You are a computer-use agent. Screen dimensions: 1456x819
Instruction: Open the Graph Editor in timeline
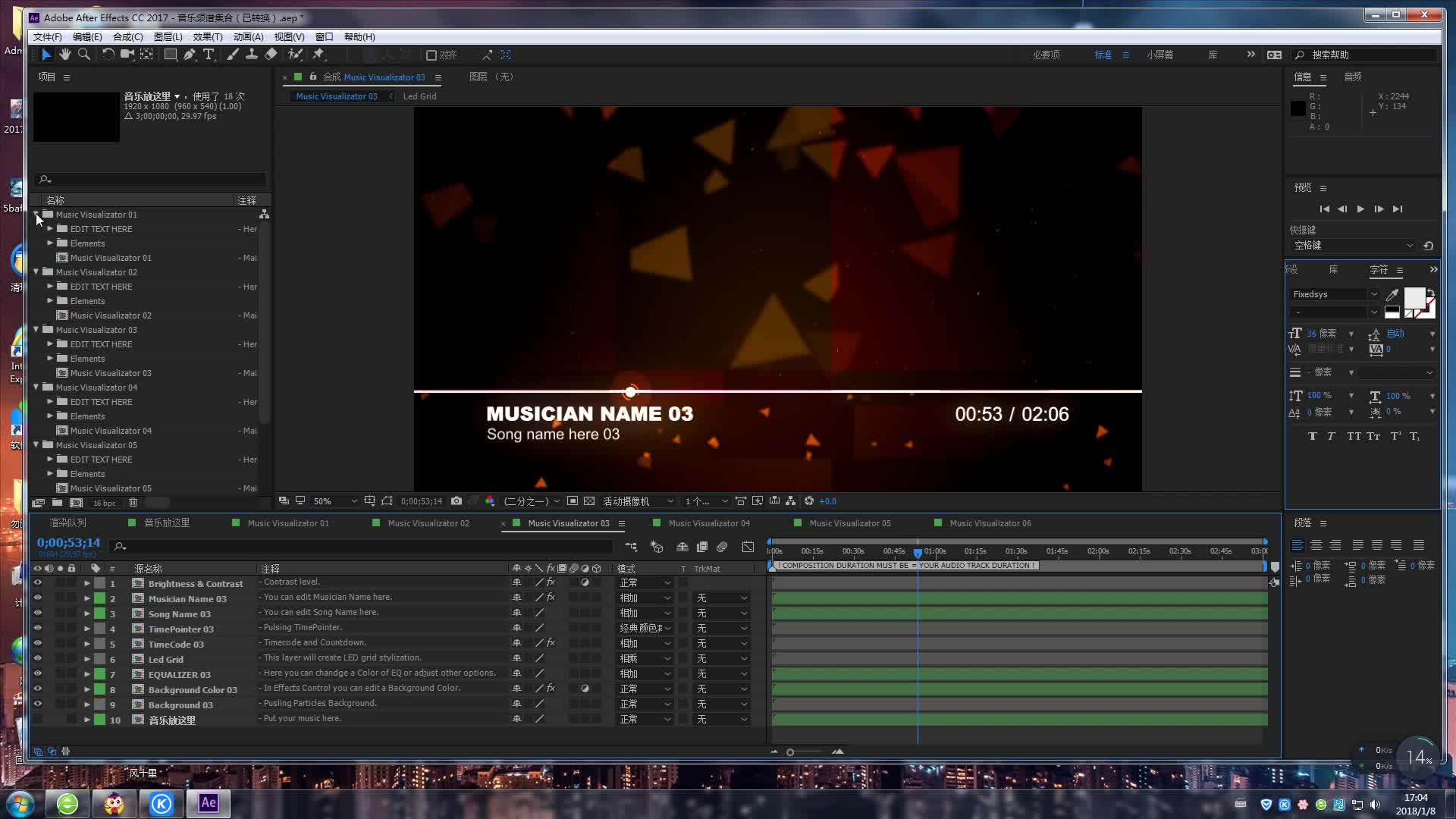(748, 546)
